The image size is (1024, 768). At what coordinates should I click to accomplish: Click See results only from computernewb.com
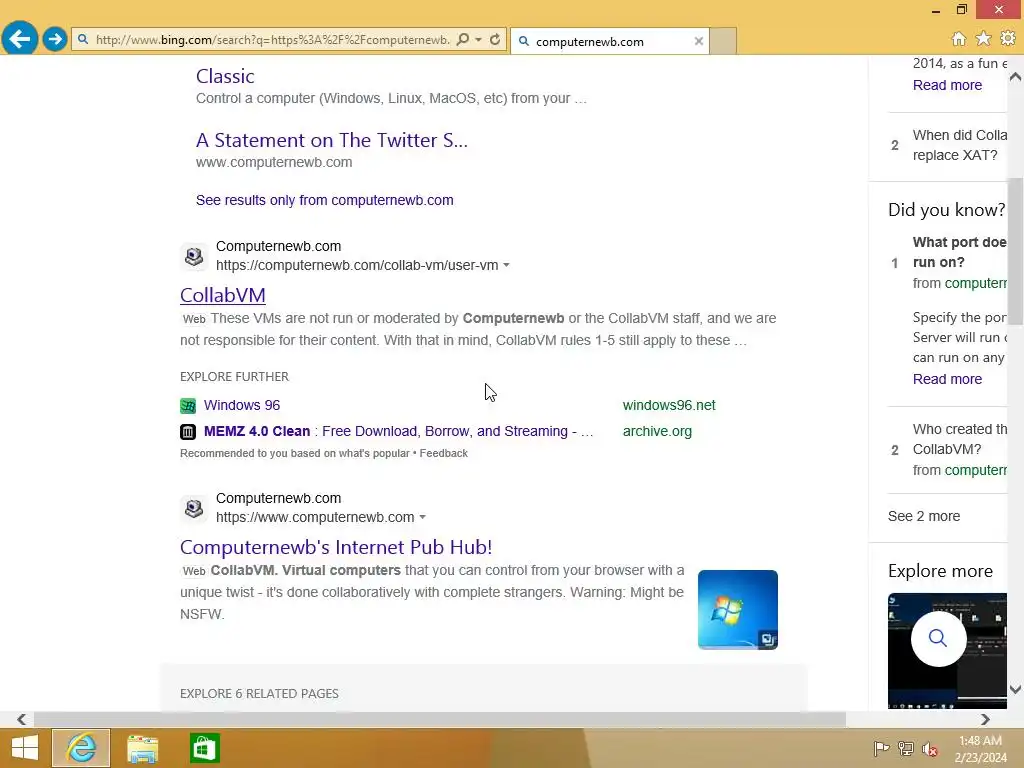click(x=325, y=200)
